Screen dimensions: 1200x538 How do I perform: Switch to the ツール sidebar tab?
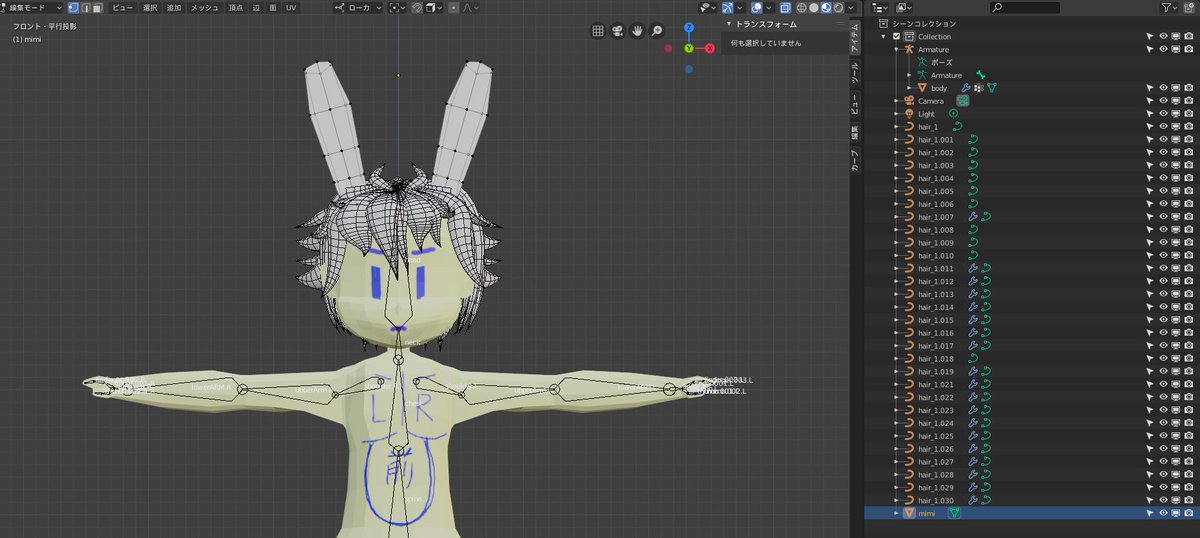855,72
